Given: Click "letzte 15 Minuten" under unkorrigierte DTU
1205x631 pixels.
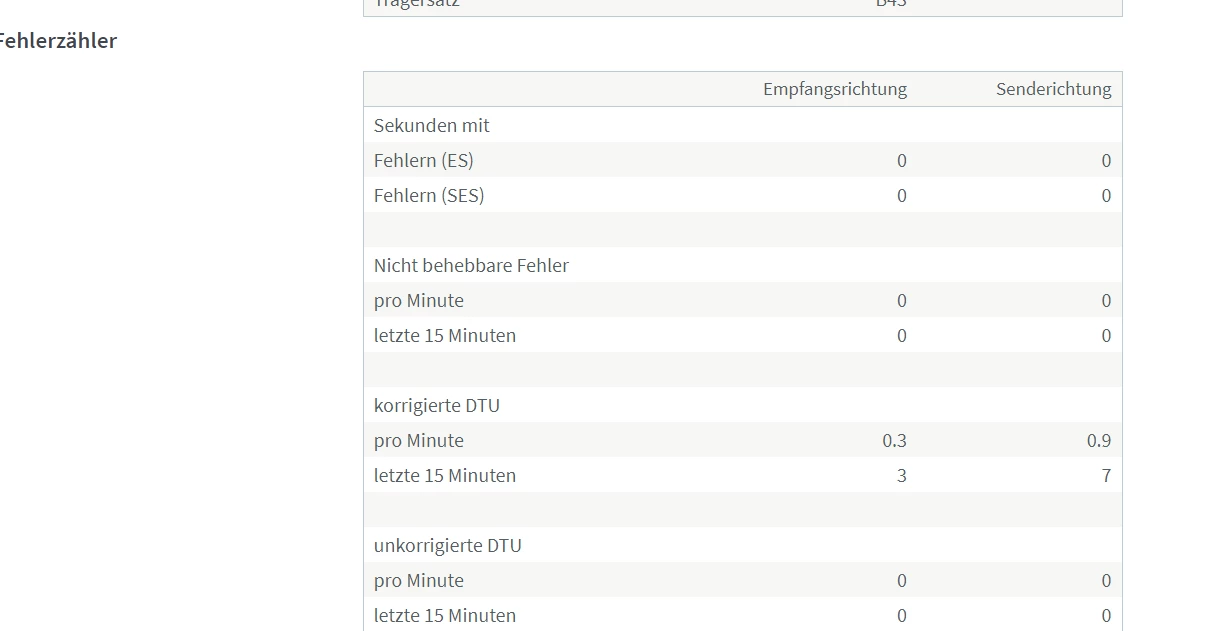Looking at the screenshot, I should click(x=444, y=615).
